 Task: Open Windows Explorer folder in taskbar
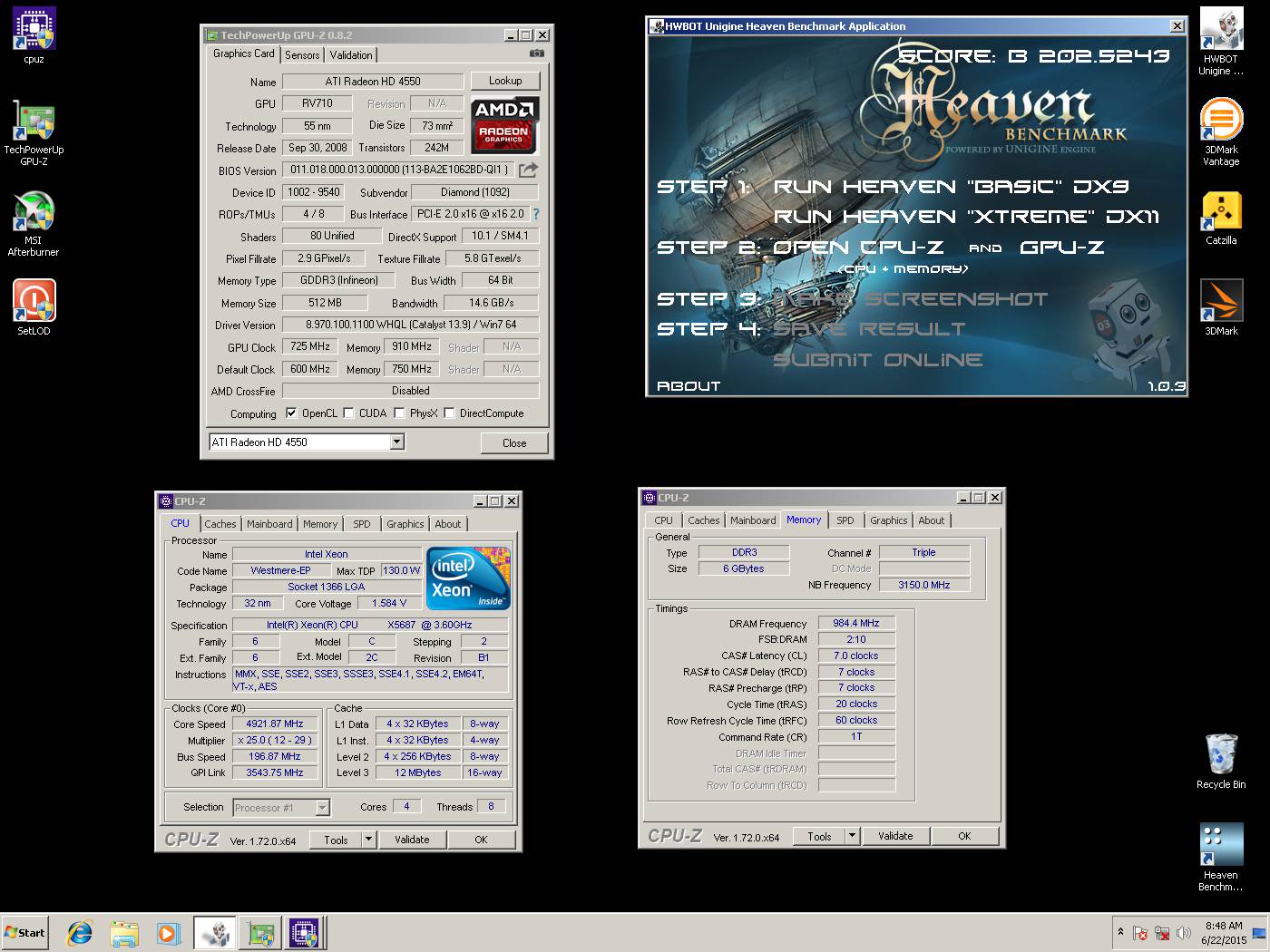[124, 932]
